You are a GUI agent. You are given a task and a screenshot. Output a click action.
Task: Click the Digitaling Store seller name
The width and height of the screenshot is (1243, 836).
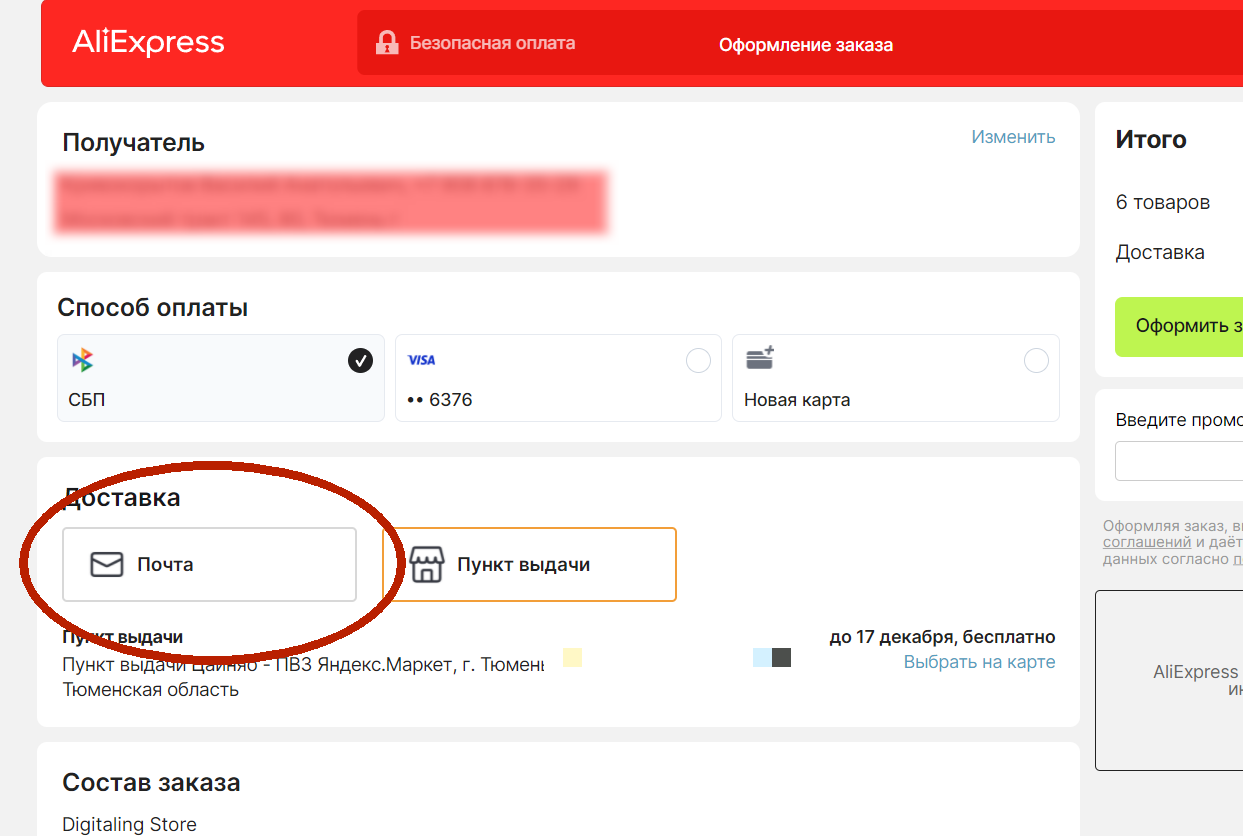point(129,825)
